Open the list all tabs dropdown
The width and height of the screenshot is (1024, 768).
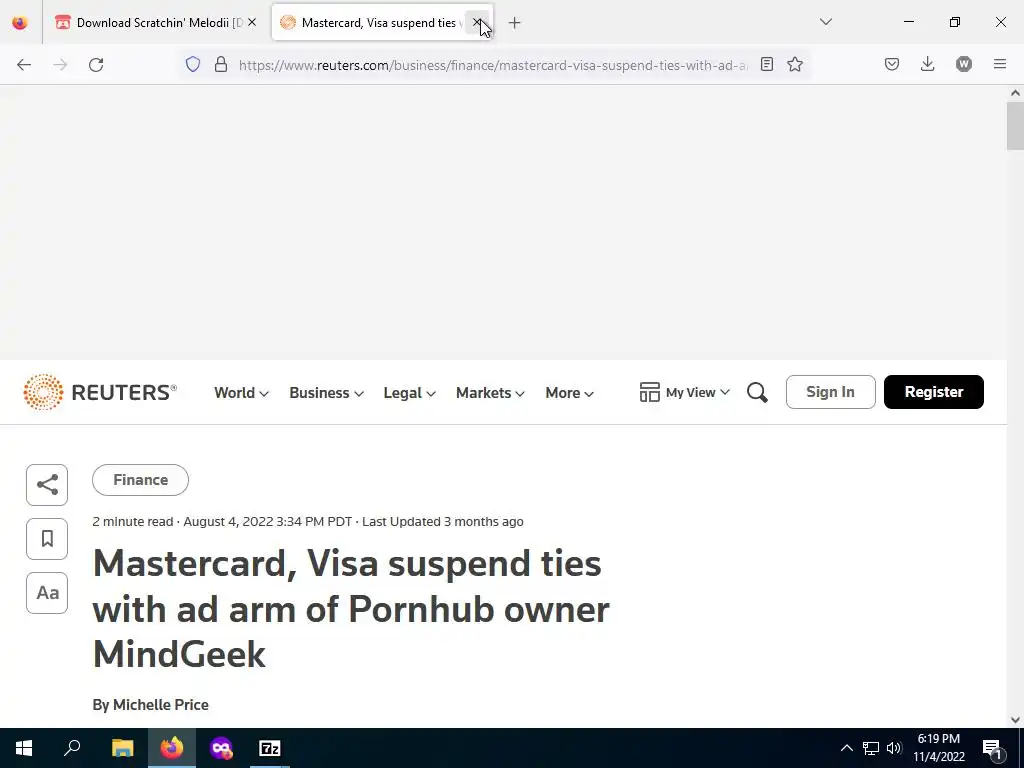tap(825, 22)
